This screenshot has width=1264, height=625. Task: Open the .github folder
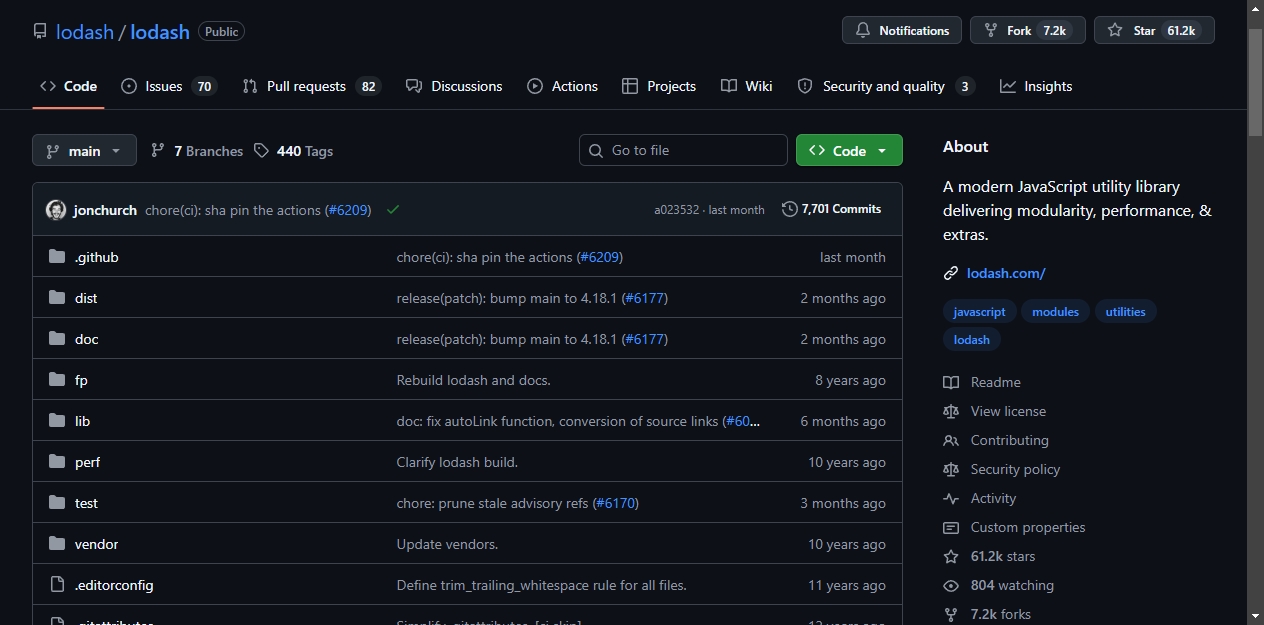pyautogui.click(x=97, y=257)
